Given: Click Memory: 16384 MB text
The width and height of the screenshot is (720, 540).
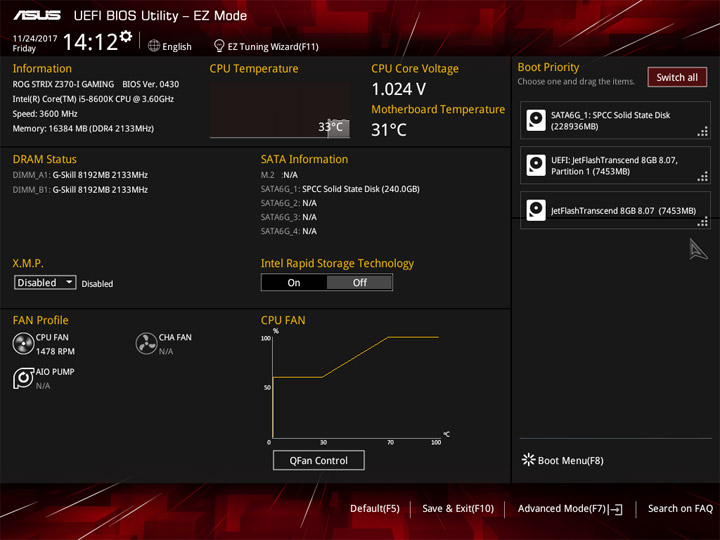Looking at the screenshot, I should point(83,129).
